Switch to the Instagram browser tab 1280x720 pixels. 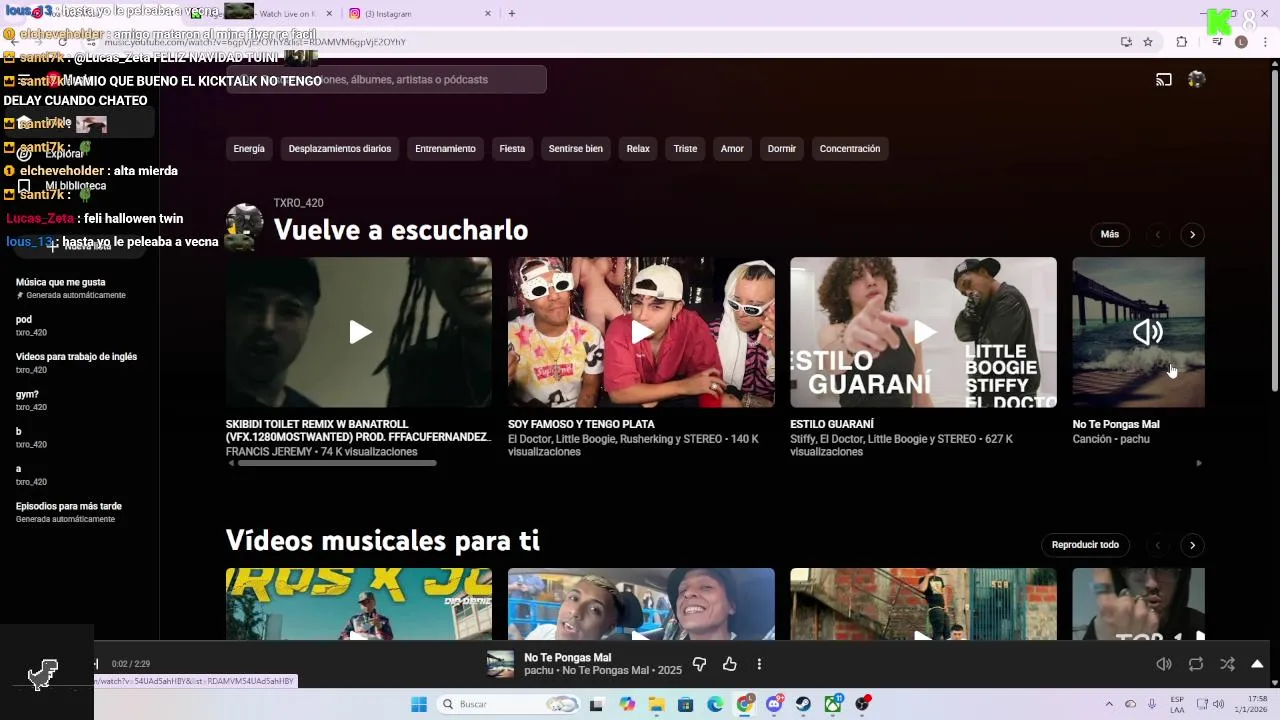pyautogui.click(x=420, y=14)
